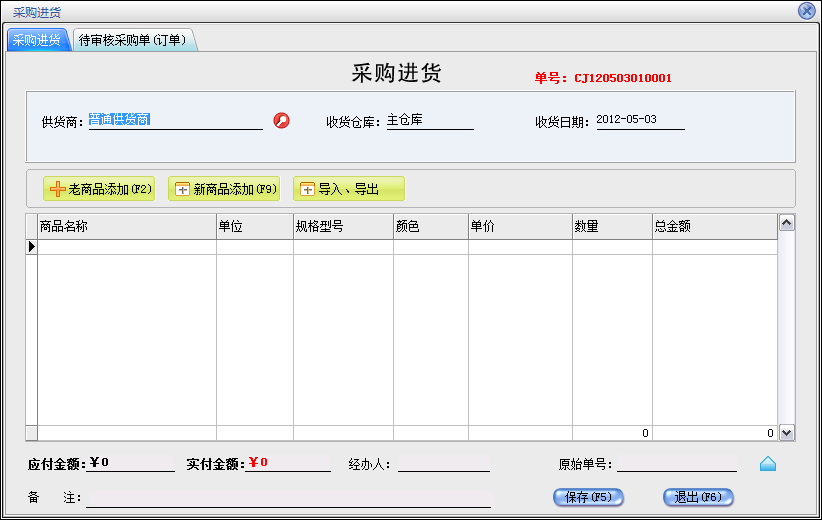Screen dimensions: 822x520
Task: Click 老商品添加 (F2) button
Action: point(99,189)
